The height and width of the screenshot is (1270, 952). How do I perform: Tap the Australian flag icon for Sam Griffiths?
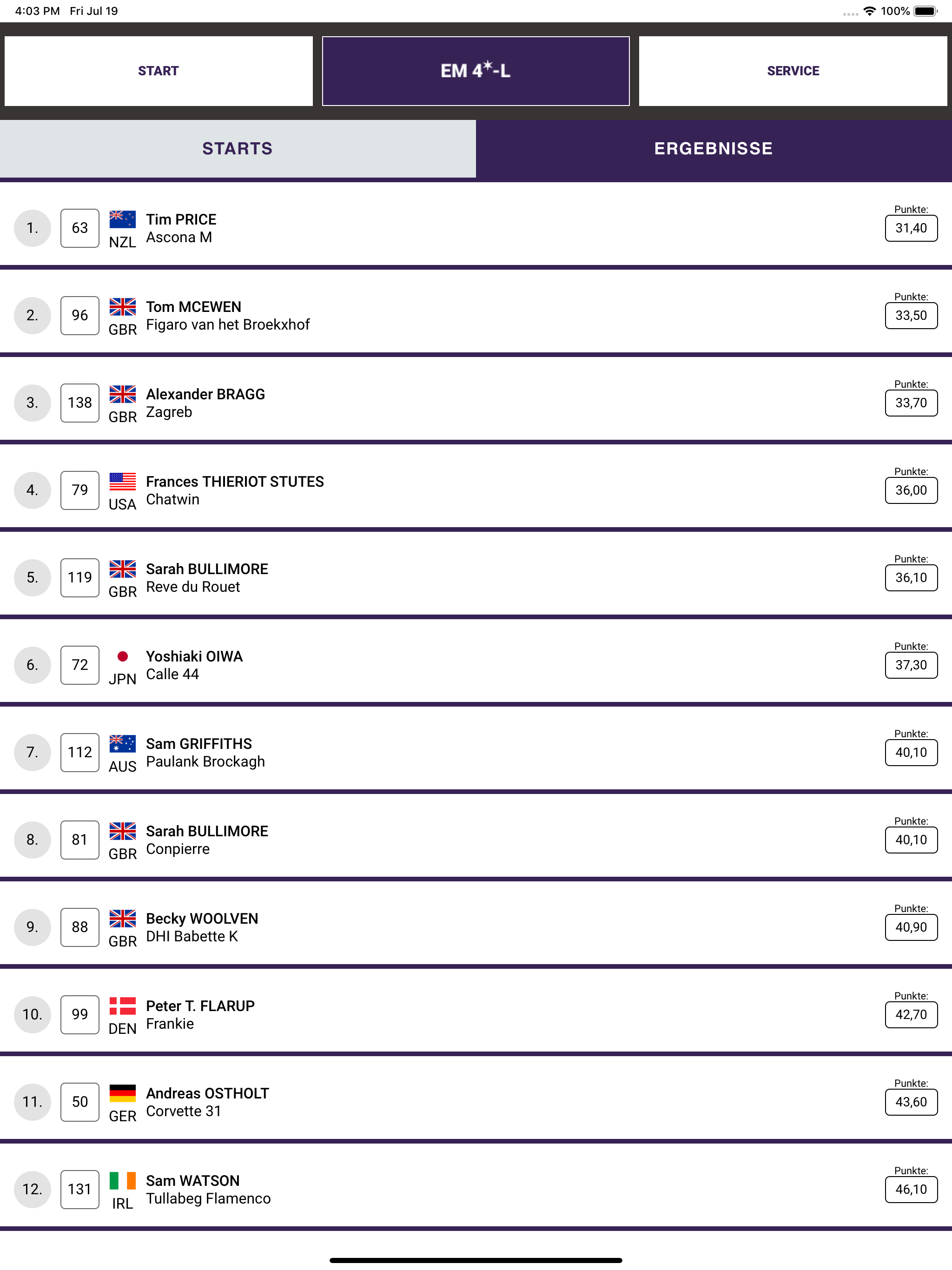tap(122, 743)
